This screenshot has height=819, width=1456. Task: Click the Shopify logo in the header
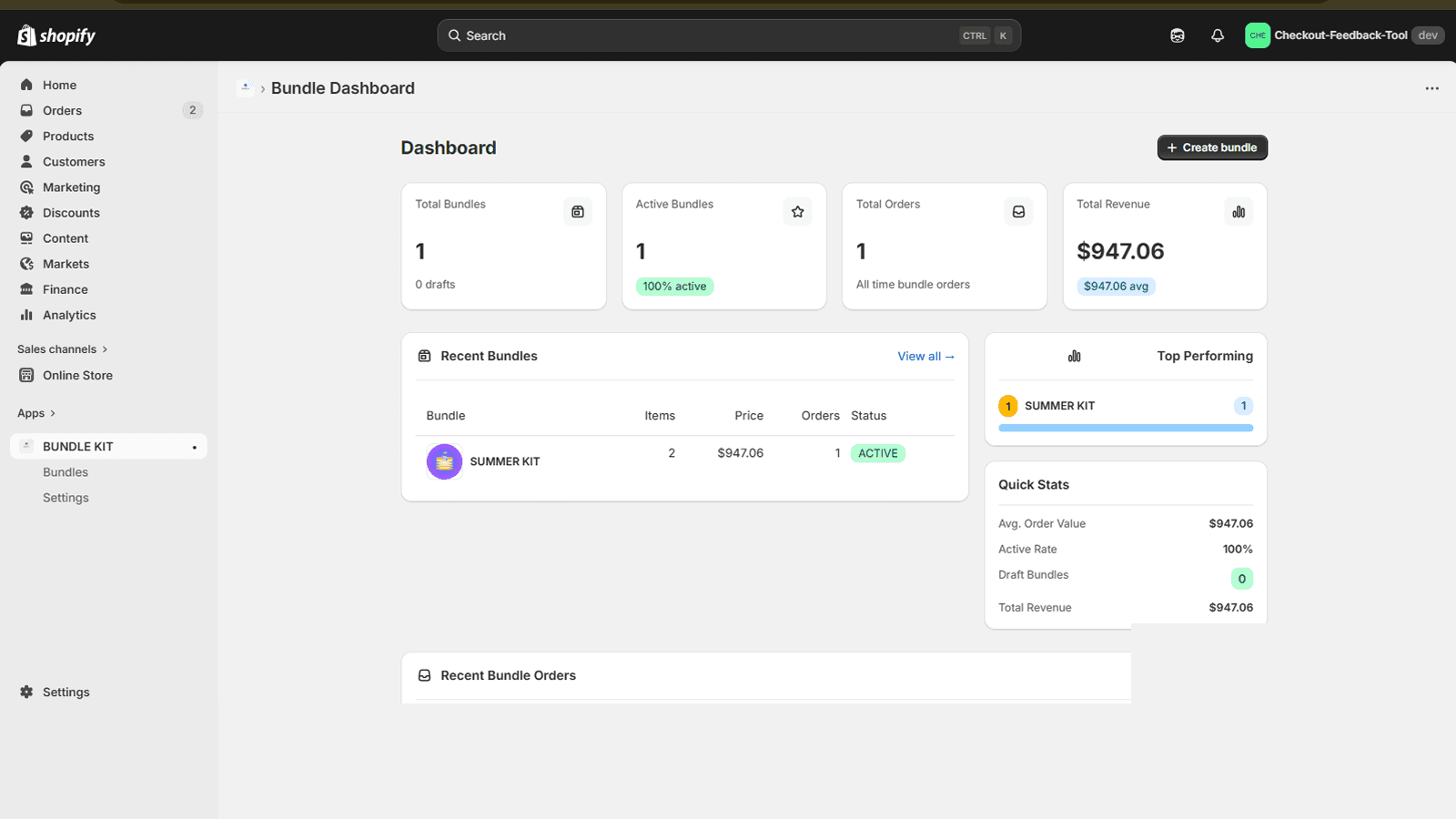56,35
